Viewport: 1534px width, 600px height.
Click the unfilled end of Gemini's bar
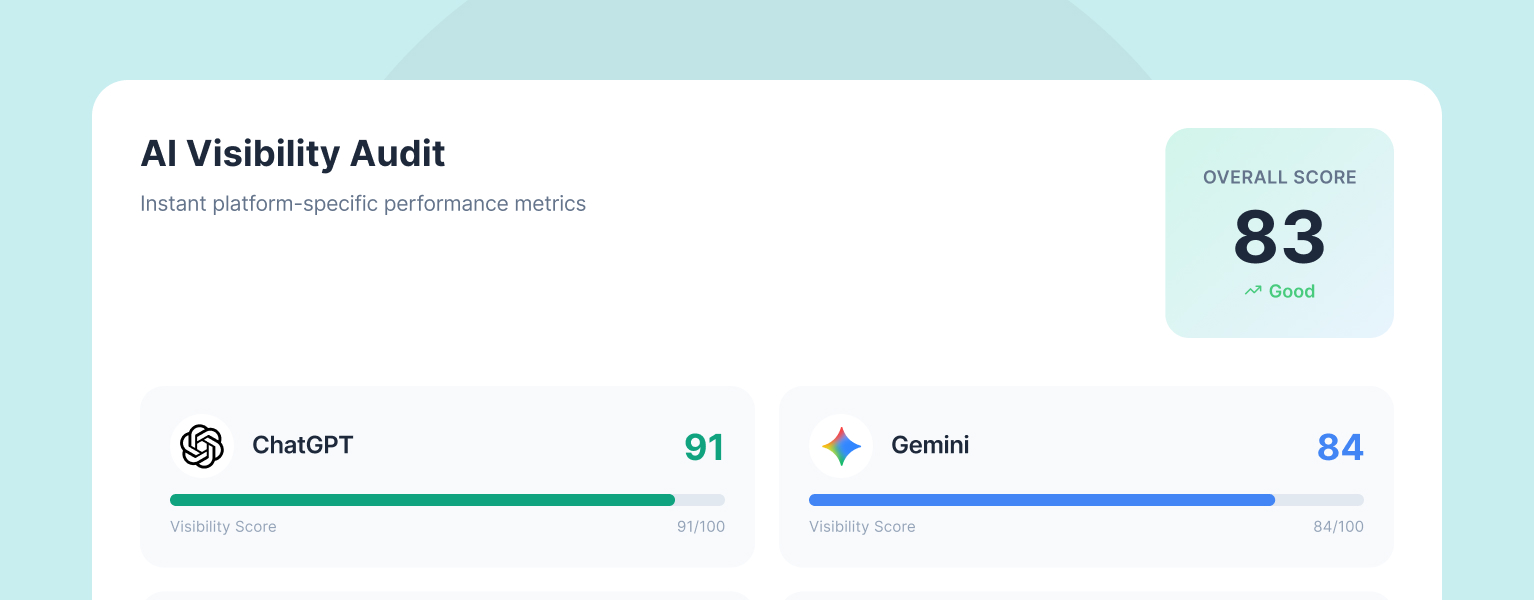pyautogui.click(x=1320, y=500)
